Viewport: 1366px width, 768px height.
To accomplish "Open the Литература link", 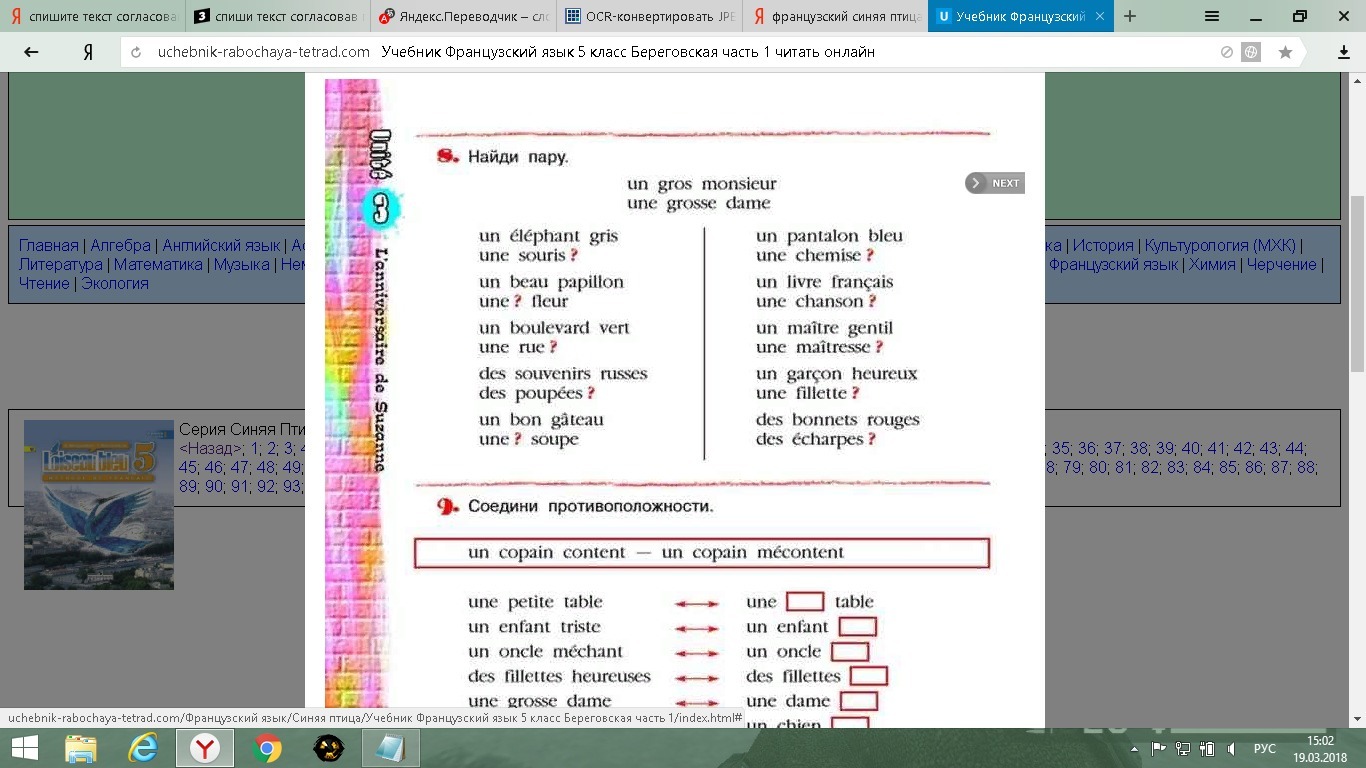I will [x=60, y=264].
